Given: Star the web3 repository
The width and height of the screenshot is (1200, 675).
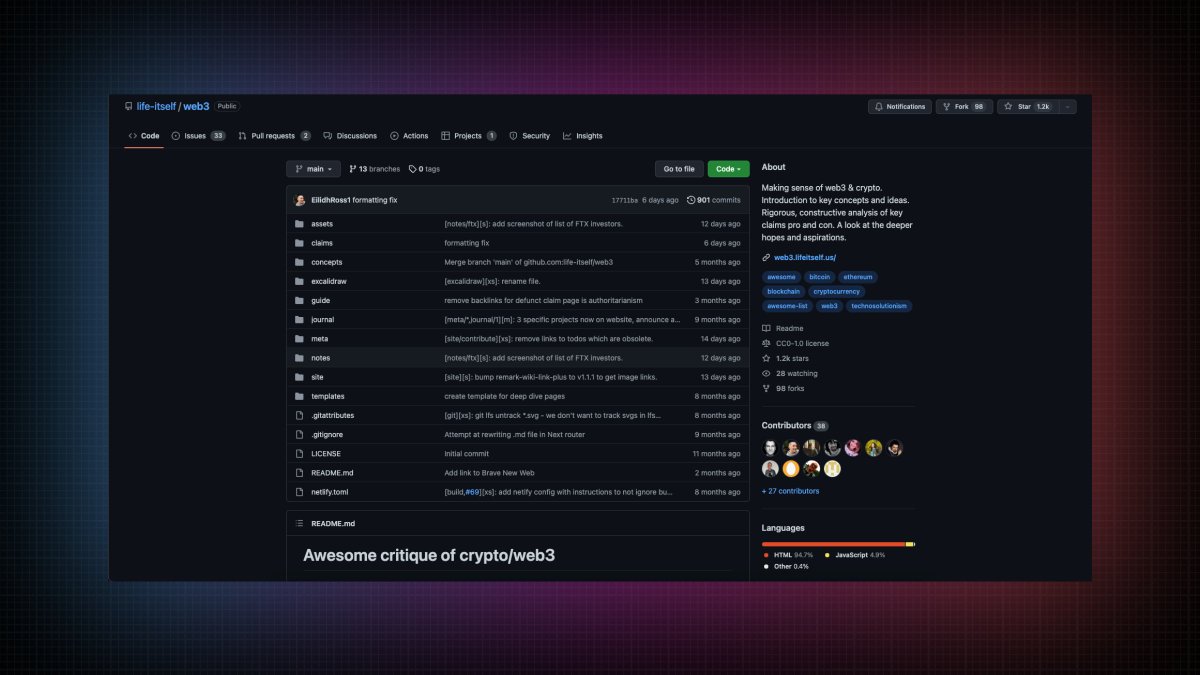Looking at the screenshot, I should pos(1027,107).
